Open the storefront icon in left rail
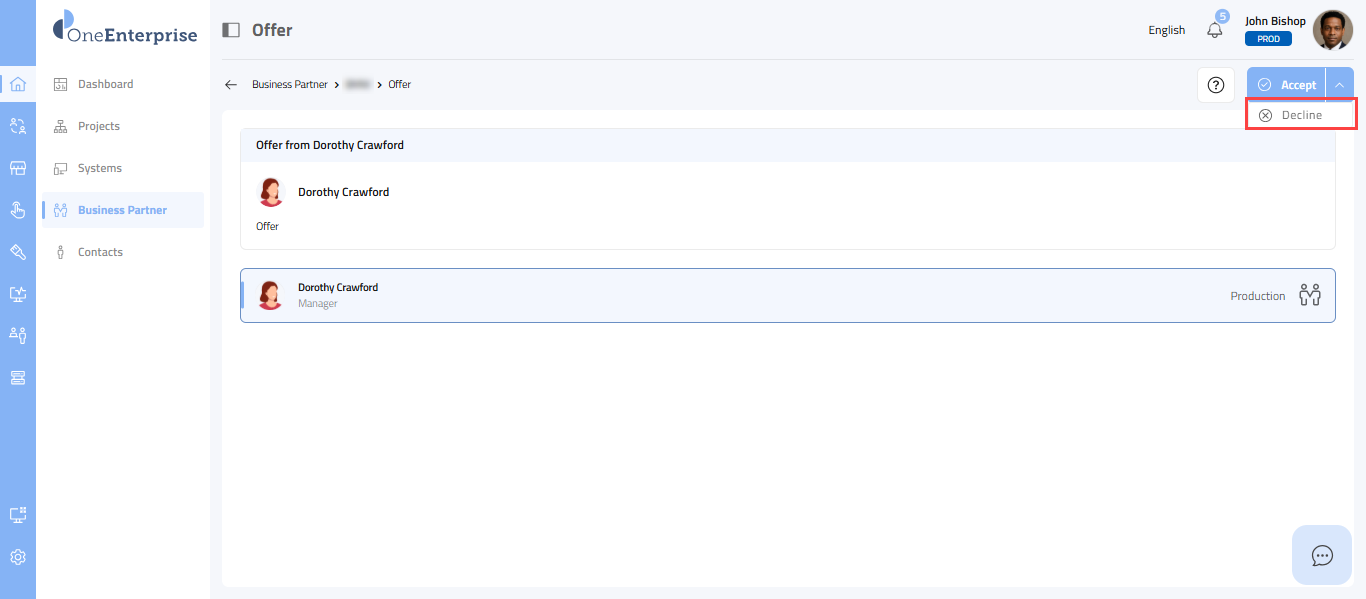 17,168
